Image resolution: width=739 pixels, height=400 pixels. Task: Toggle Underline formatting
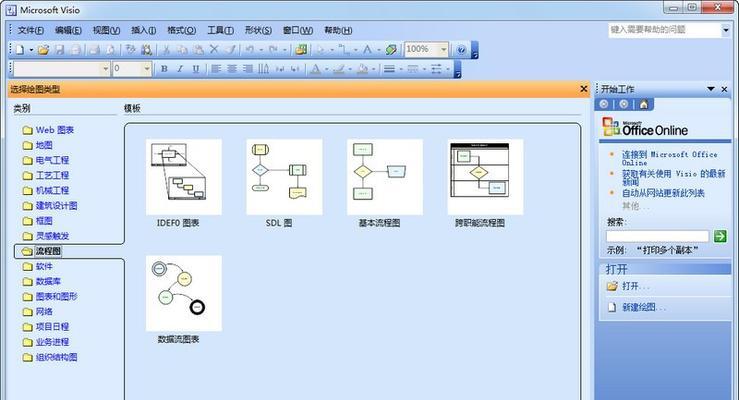(x=196, y=69)
